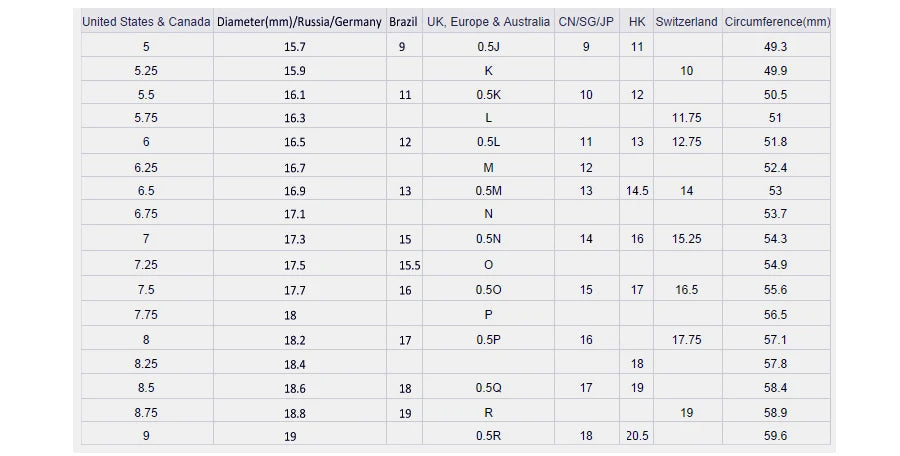
Task: Click the 49.3 circumference cell
Action: [x=775, y=47]
